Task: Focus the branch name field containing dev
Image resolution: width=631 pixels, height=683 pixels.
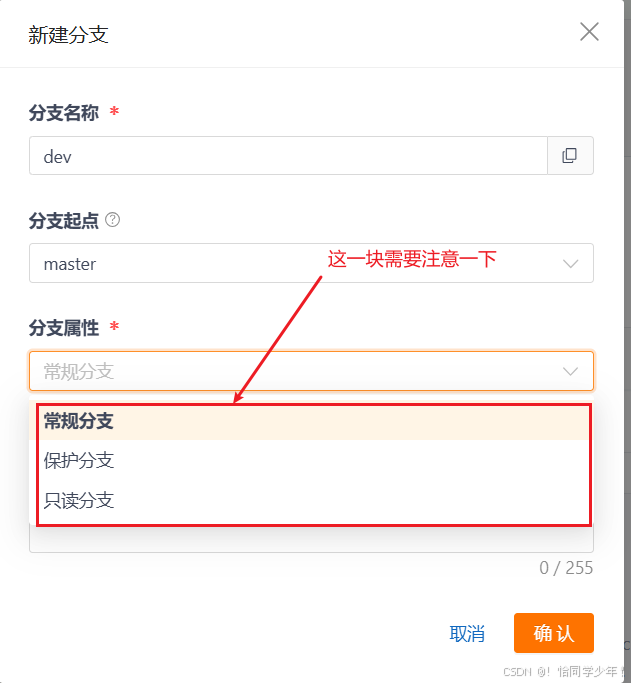Action: pyautogui.click(x=288, y=156)
